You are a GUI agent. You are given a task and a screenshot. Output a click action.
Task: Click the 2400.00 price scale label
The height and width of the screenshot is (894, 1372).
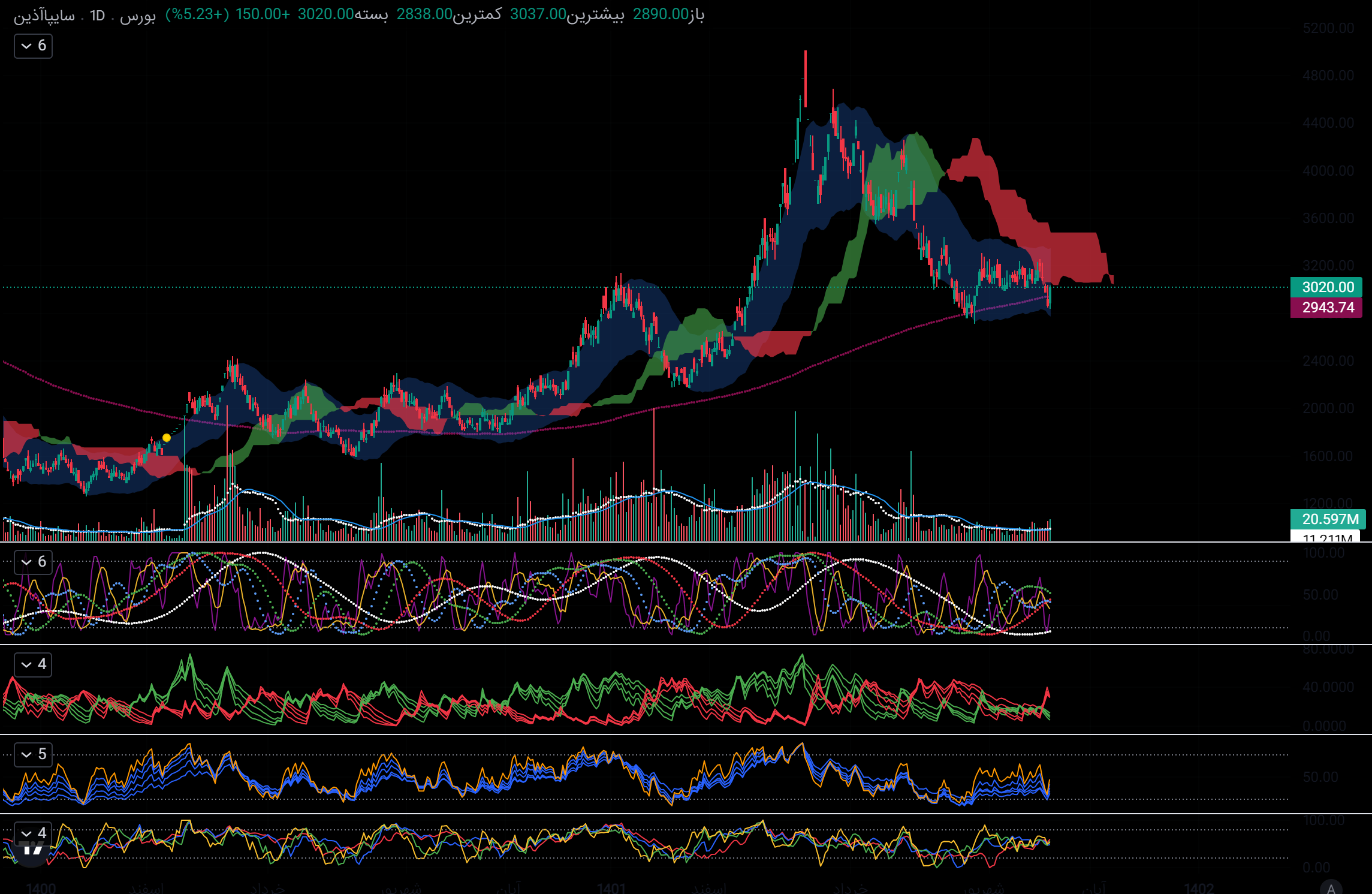point(1328,361)
